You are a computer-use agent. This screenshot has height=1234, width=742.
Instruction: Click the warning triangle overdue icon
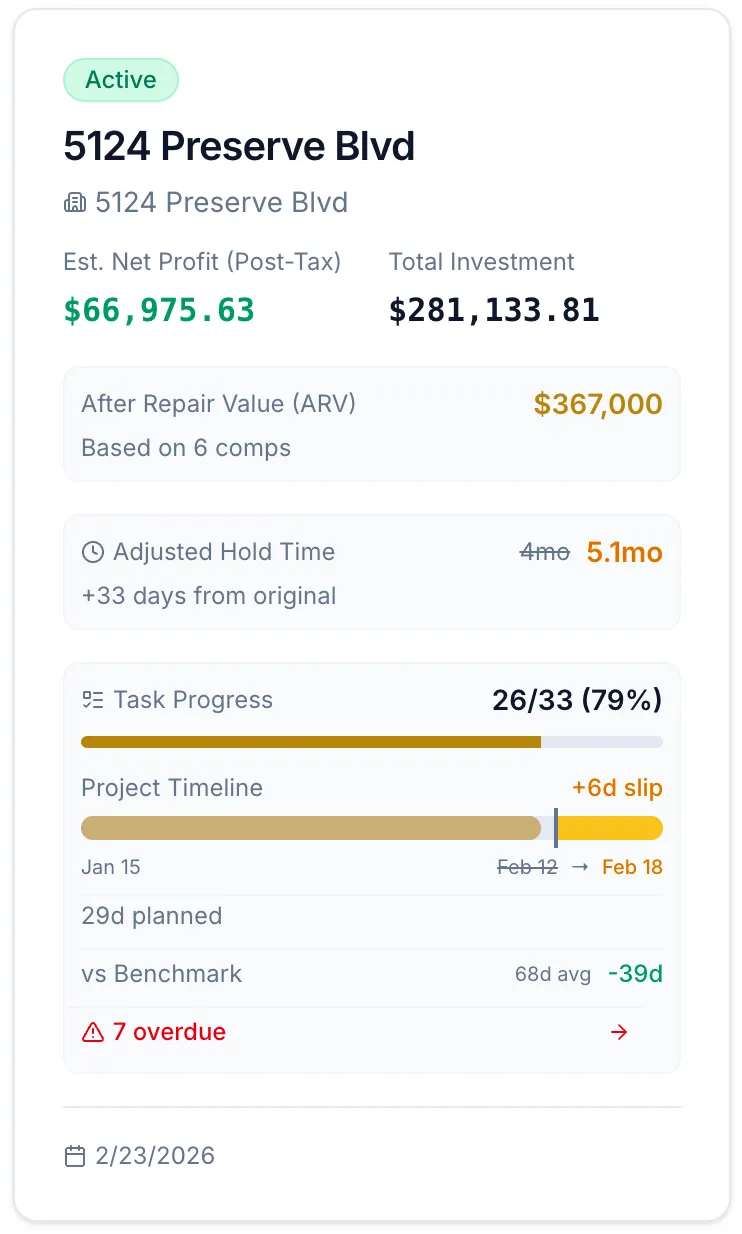[93, 1032]
